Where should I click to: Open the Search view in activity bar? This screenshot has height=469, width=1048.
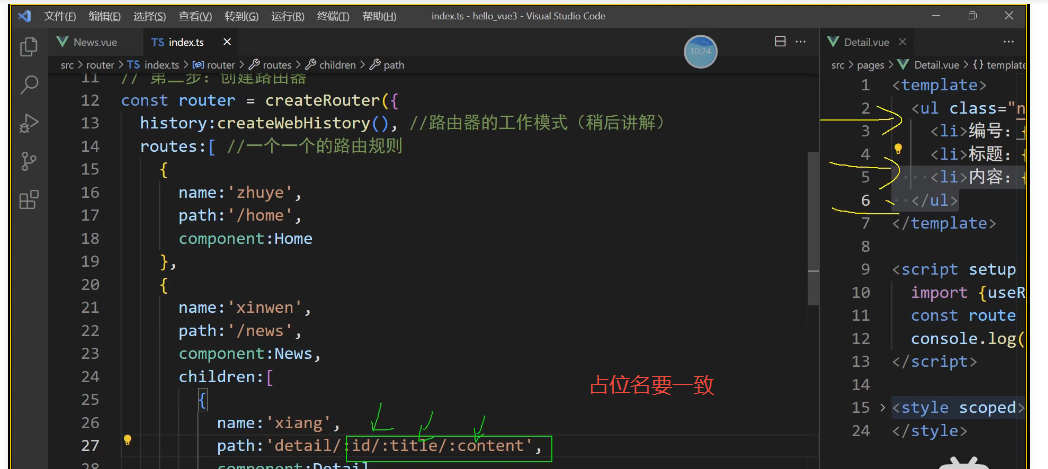(x=29, y=85)
